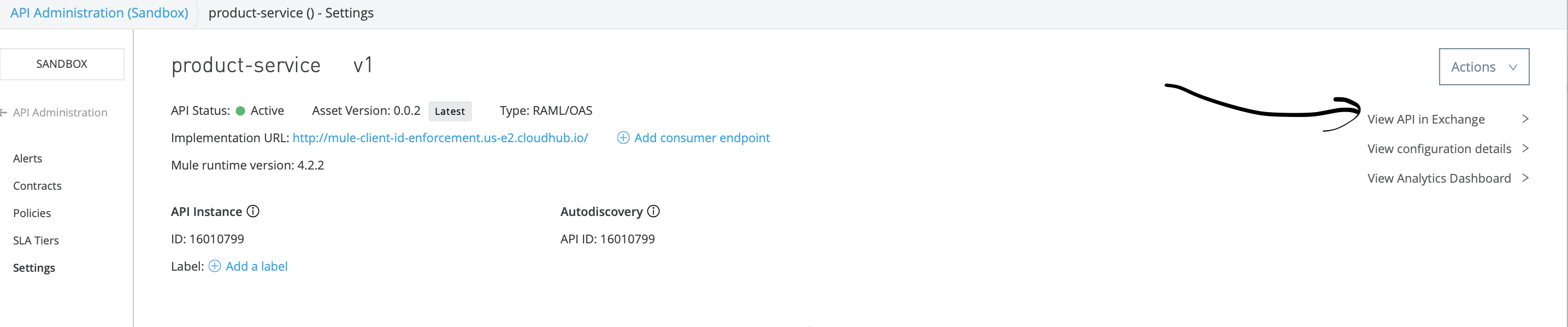Click the Add a label link

tap(256, 266)
